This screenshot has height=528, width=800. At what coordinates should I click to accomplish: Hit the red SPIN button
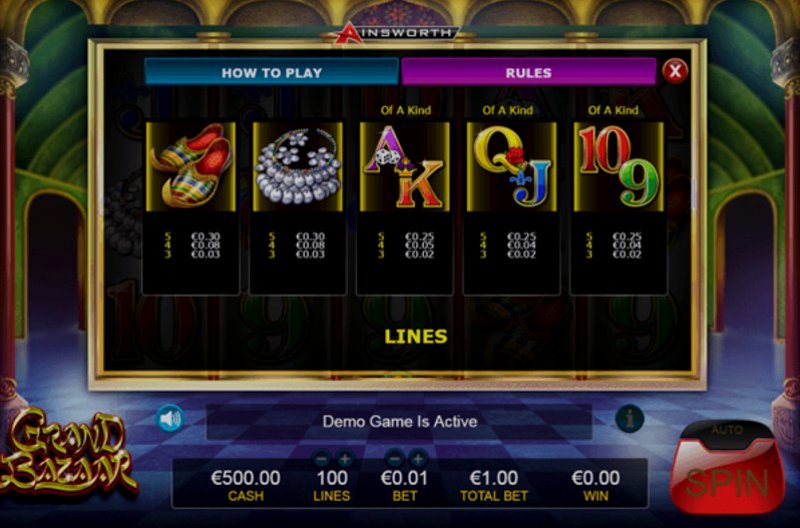pyautogui.click(x=728, y=480)
